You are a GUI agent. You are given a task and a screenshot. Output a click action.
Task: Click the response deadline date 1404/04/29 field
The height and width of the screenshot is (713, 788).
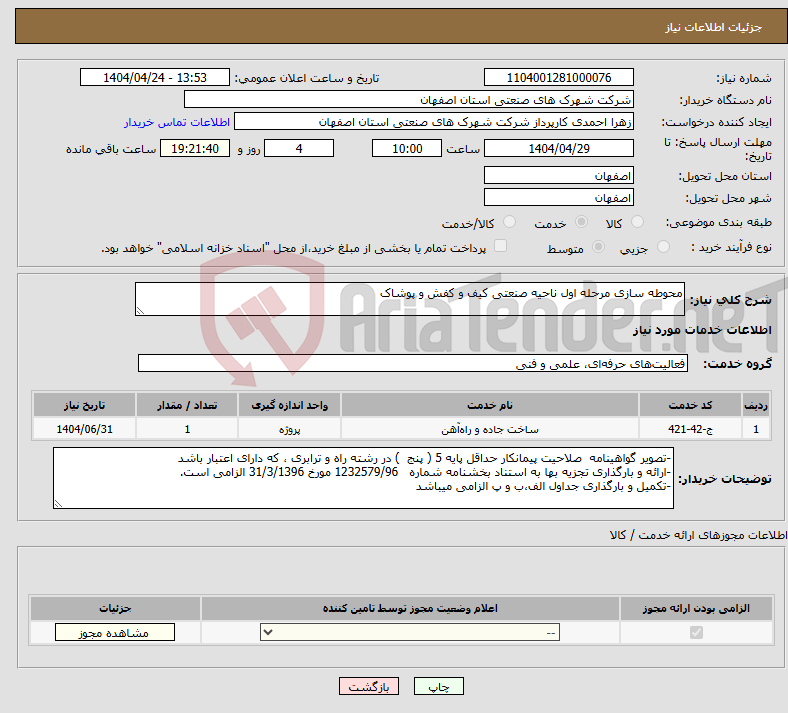(x=558, y=148)
